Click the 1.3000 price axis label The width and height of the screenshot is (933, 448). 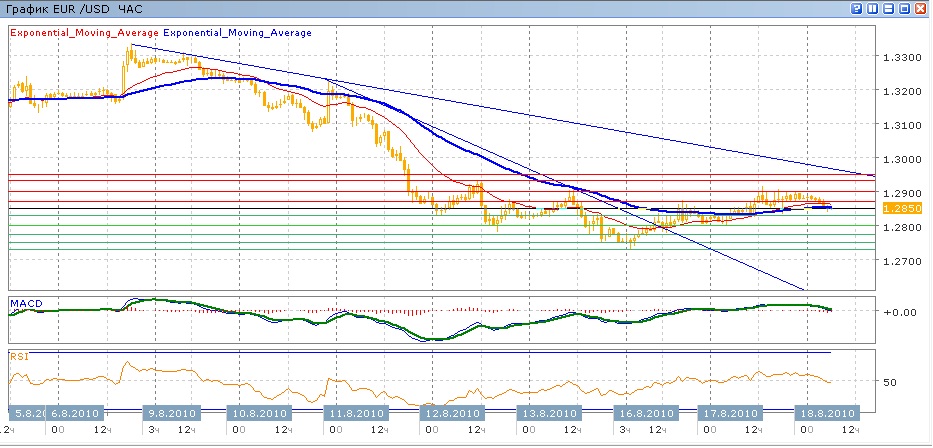(x=906, y=159)
